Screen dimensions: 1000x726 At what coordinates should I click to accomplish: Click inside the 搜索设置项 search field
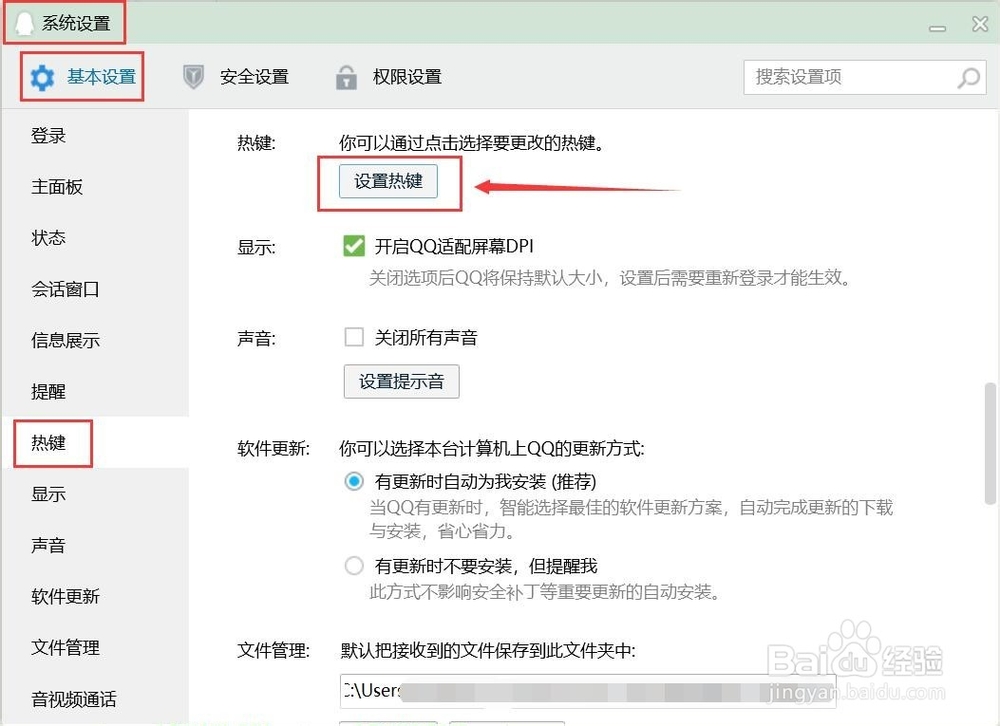click(x=850, y=77)
